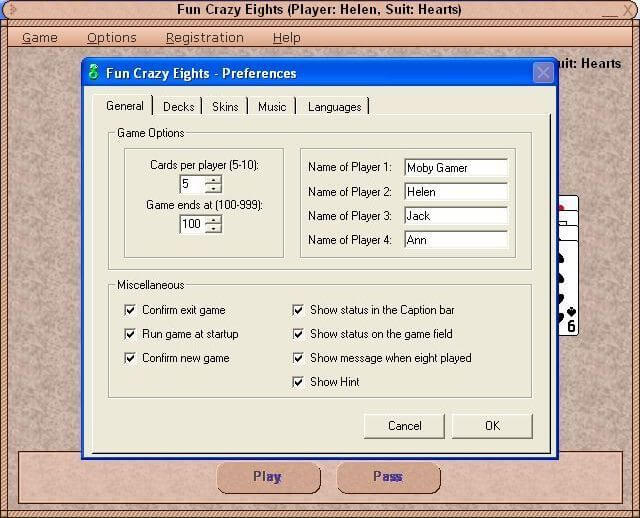Click the Game ends at (100-999) label
The width and height of the screenshot is (640, 518).
click(204, 205)
